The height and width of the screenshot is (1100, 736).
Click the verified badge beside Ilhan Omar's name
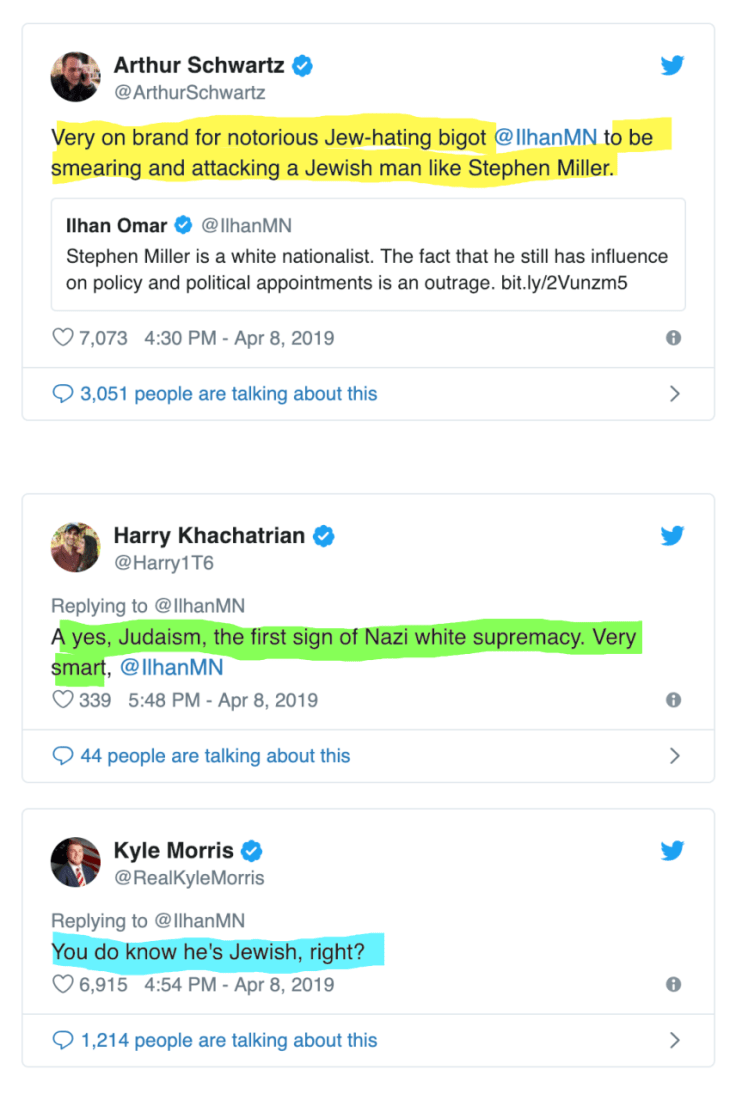(182, 225)
